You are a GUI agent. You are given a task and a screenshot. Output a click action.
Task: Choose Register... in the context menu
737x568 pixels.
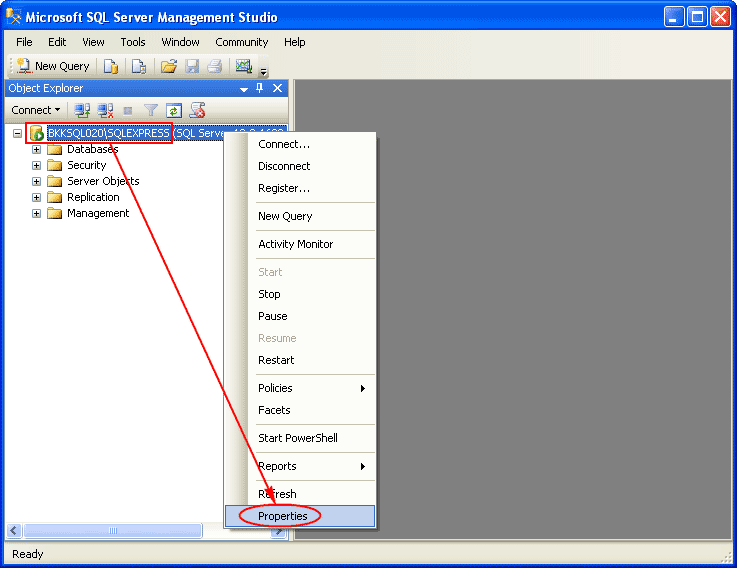click(300, 189)
